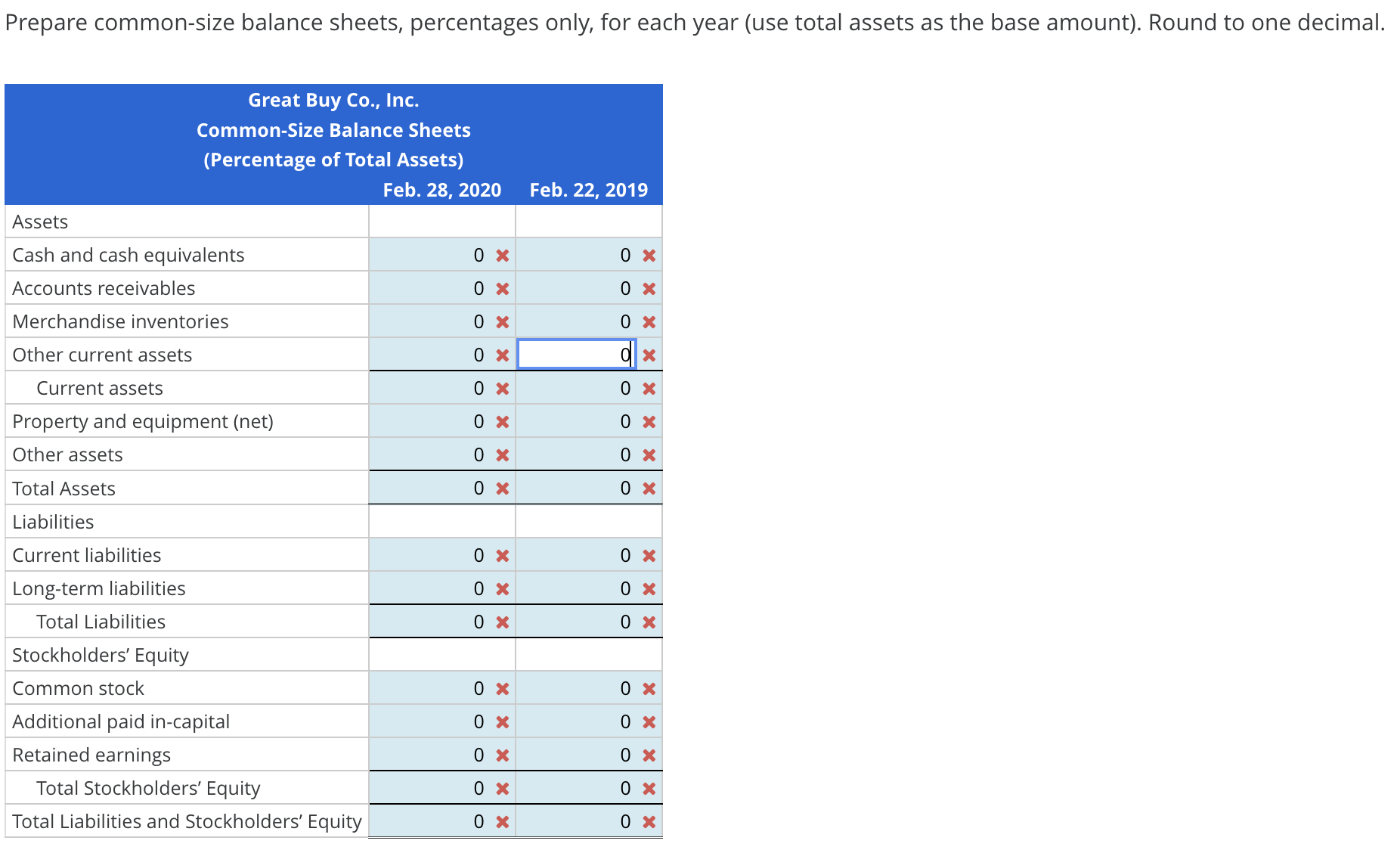Image resolution: width=1400 pixels, height=850 pixels.
Task: Click the red X beside 2019 Merchandise inventories
Action: [x=649, y=322]
